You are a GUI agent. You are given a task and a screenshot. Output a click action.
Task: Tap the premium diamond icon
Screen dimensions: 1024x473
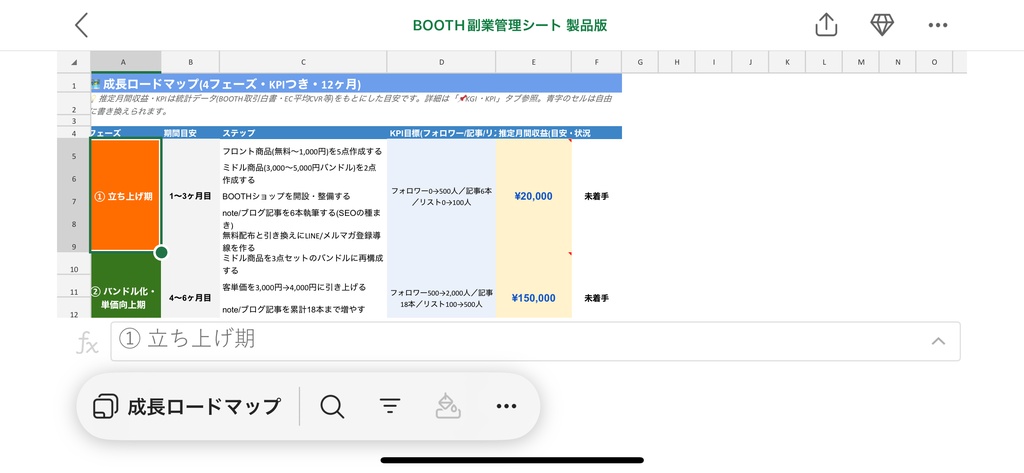882,25
